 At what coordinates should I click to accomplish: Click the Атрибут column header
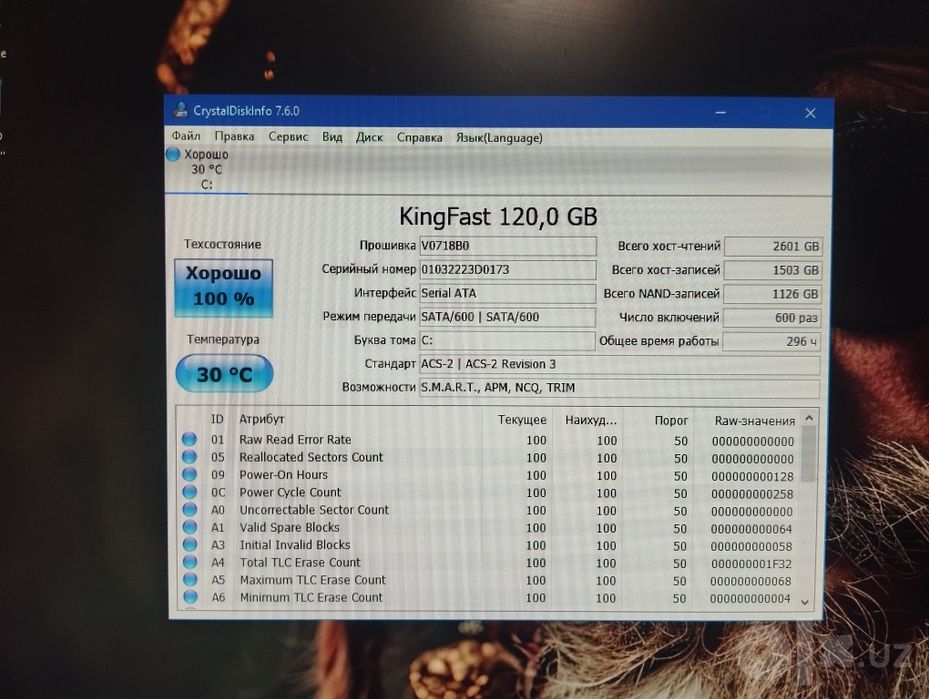click(x=262, y=419)
